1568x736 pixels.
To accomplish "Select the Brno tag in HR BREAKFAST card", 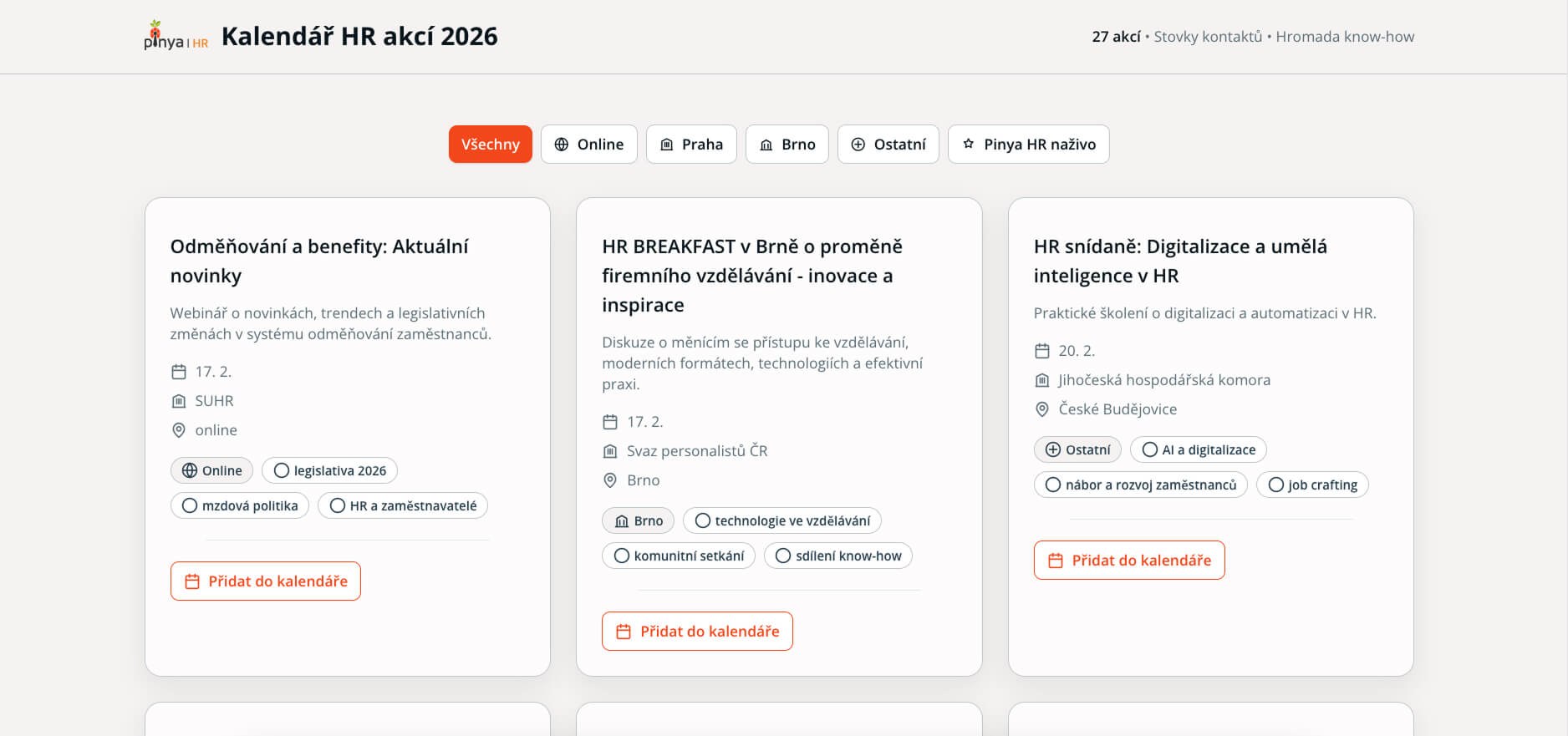I will pos(639,520).
